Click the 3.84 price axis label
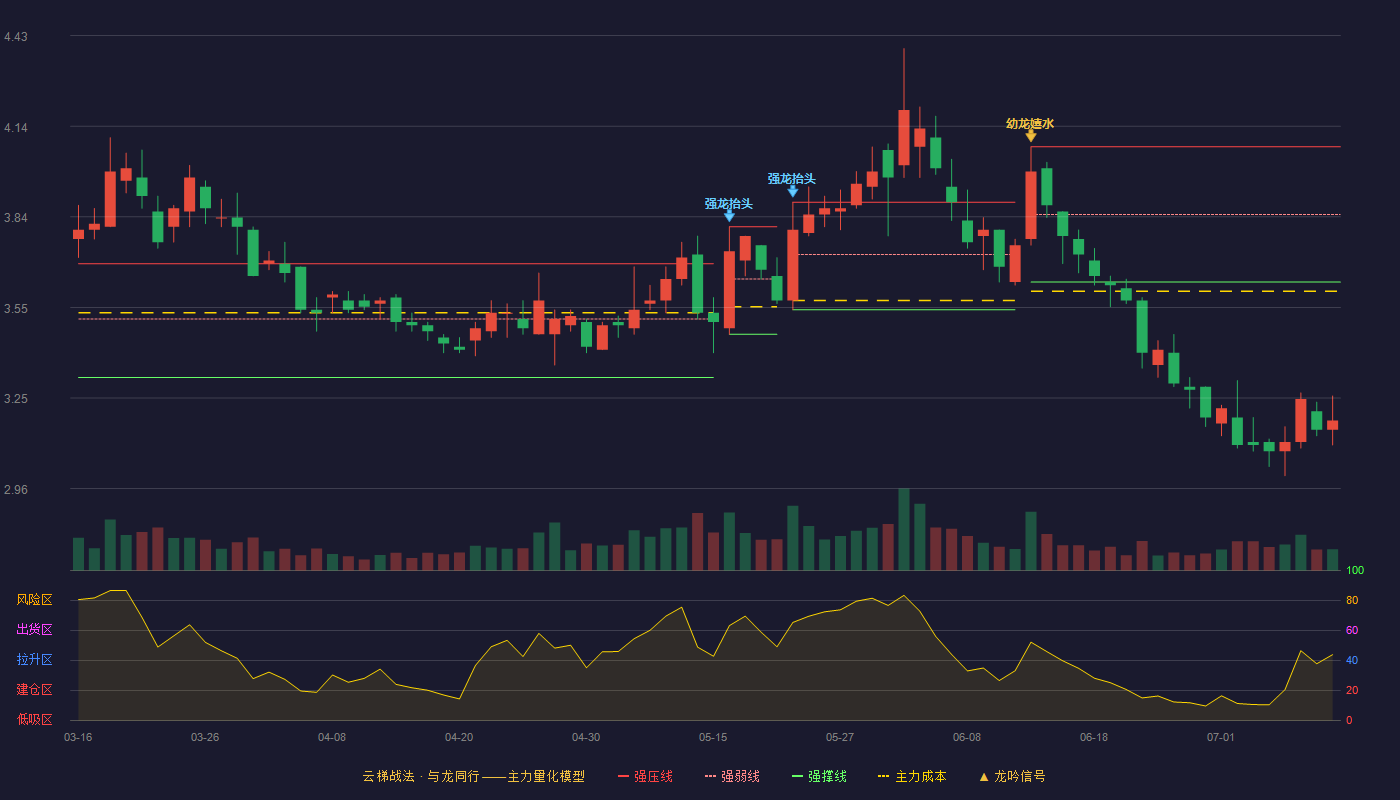Image resolution: width=1400 pixels, height=800 pixels. pos(16,218)
